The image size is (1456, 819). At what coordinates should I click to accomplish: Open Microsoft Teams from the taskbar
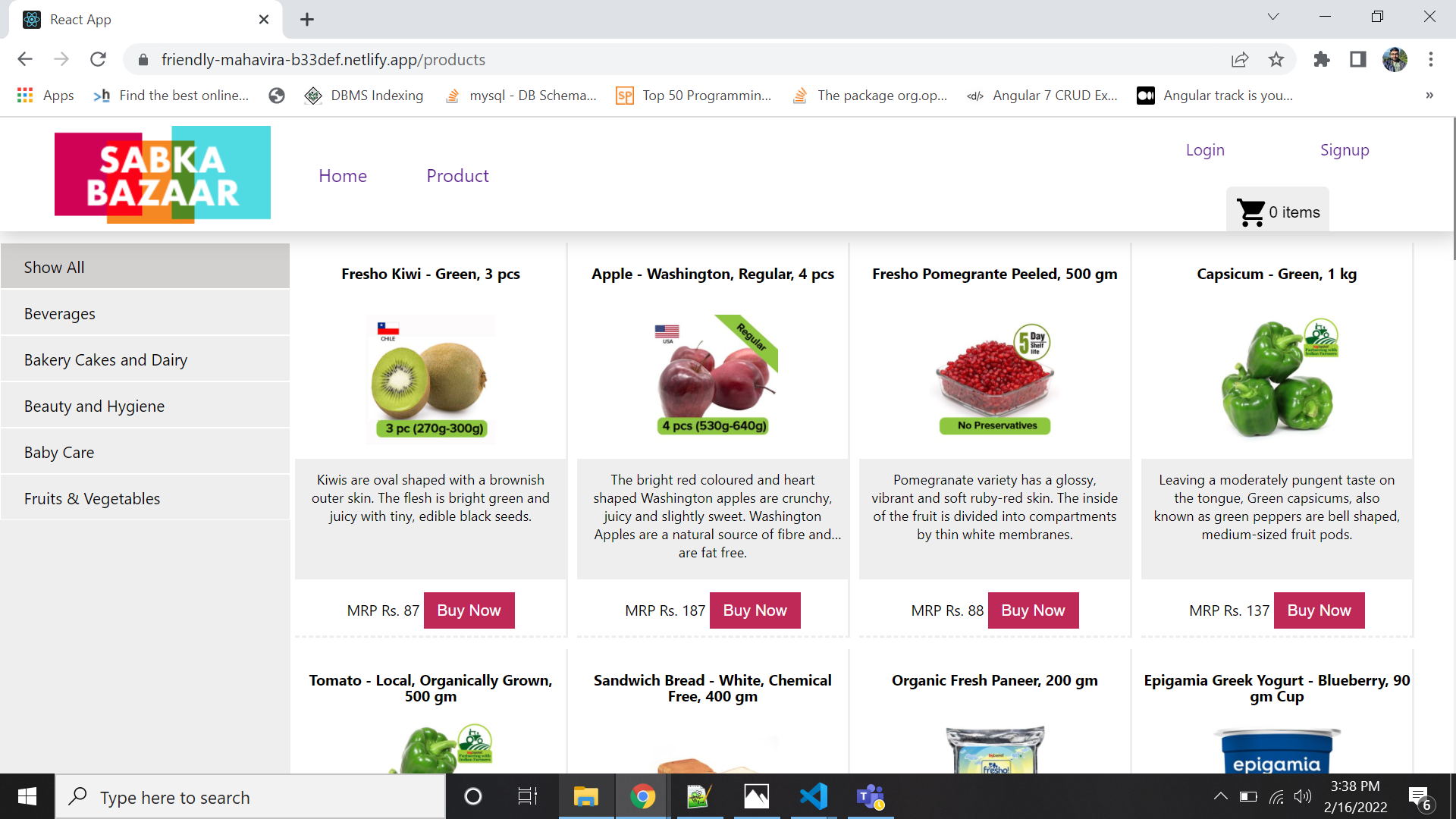(871, 796)
